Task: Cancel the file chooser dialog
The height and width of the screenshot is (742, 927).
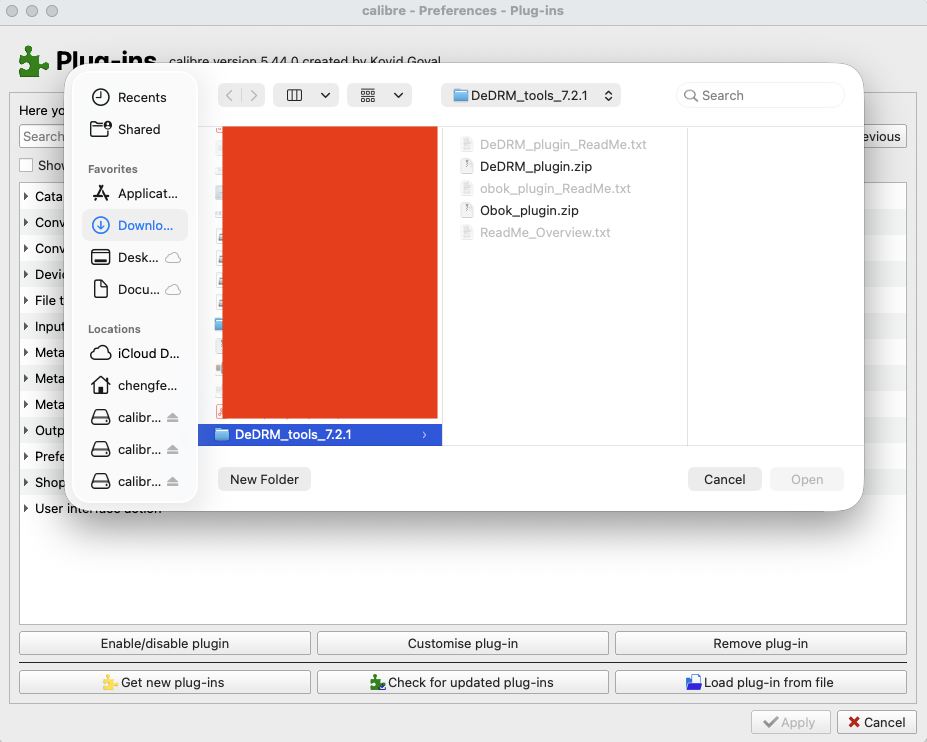Action: tap(724, 479)
